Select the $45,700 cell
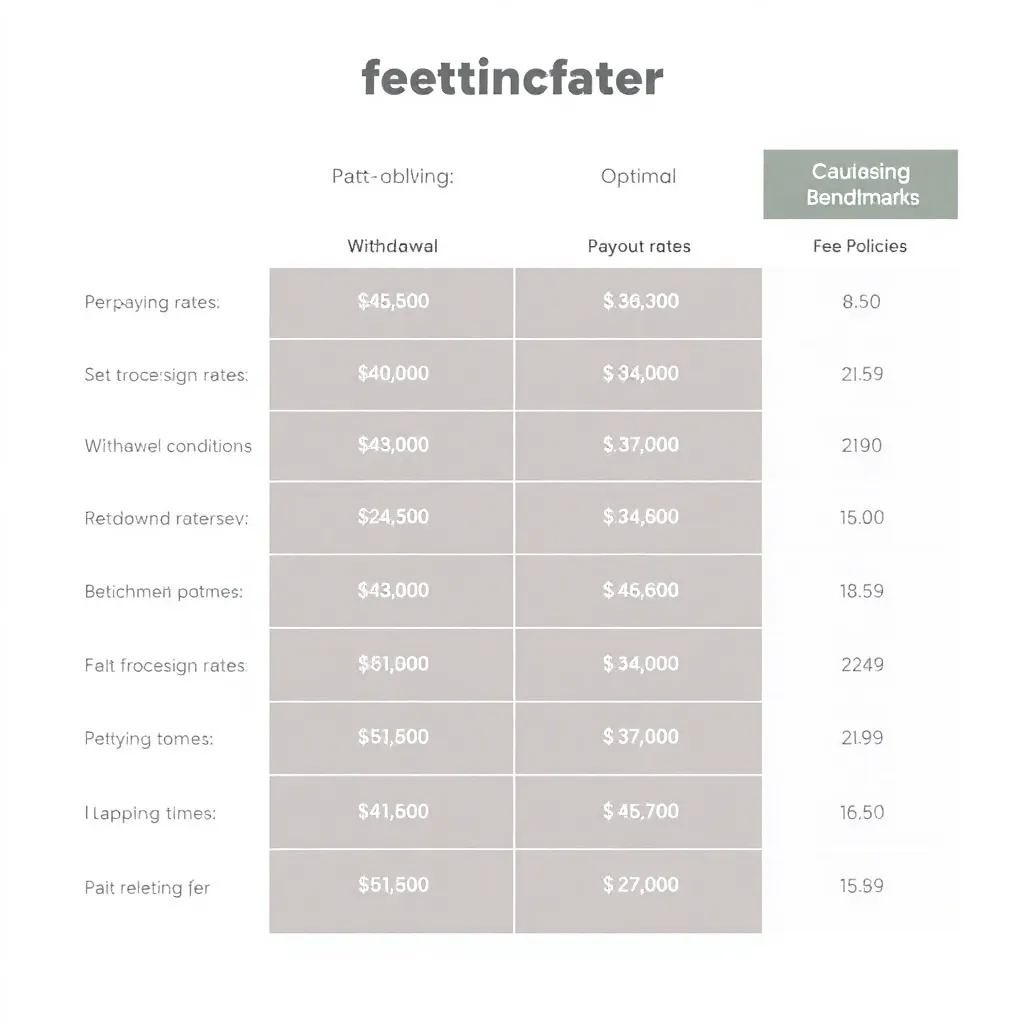1024x1024 pixels. (639, 812)
